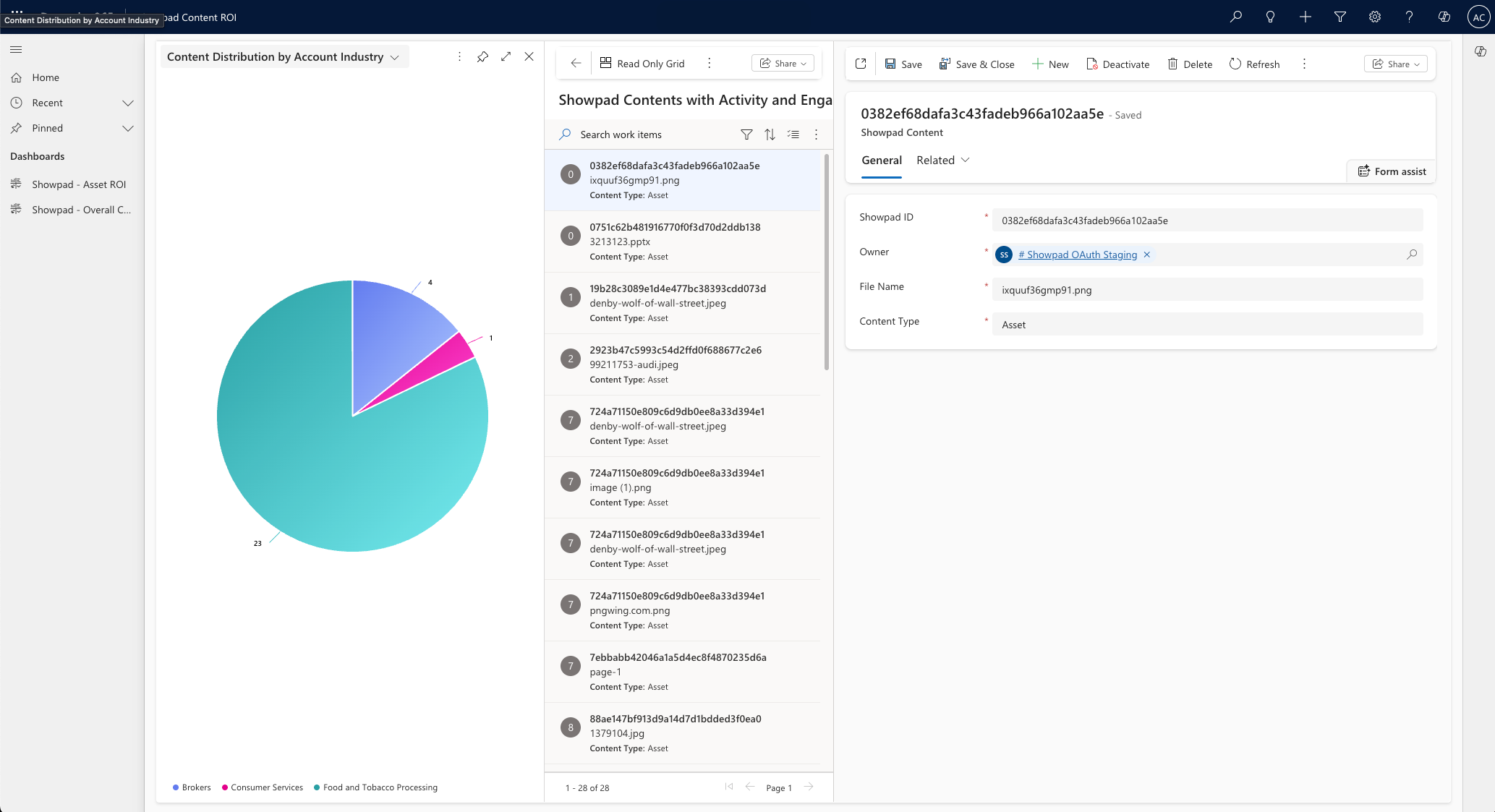Collapse the Pinned section in the sidebar
The height and width of the screenshot is (812, 1495).
click(x=128, y=128)
